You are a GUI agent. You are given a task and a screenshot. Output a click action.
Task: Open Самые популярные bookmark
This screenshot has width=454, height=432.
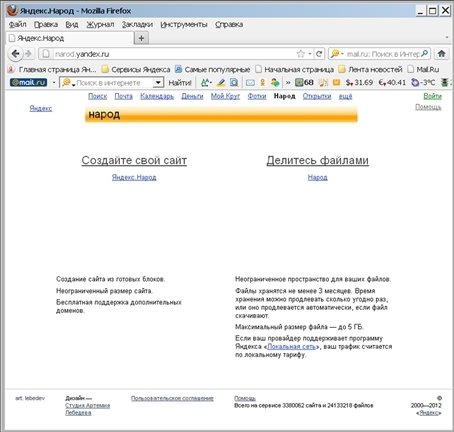click(213, 69)
